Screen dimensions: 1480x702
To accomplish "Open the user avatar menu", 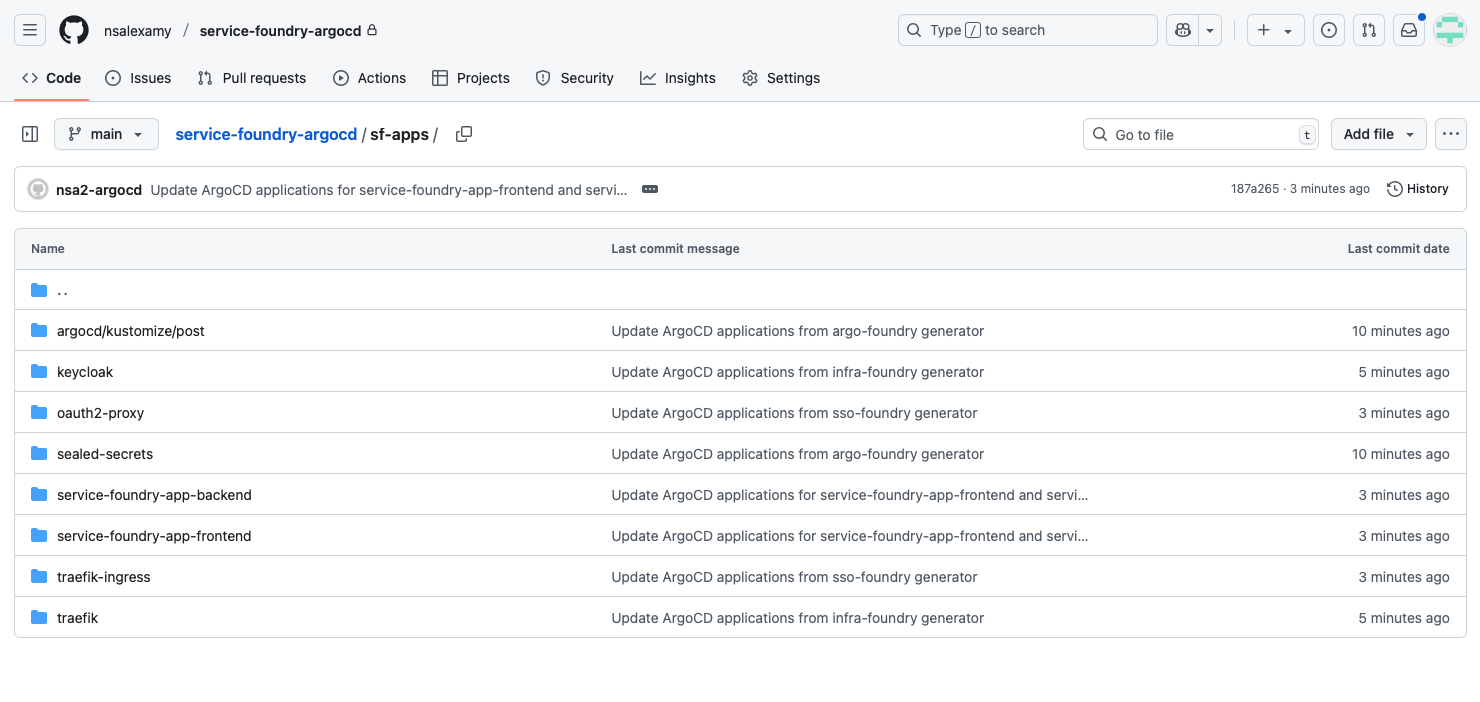I will click(1450, 30).
